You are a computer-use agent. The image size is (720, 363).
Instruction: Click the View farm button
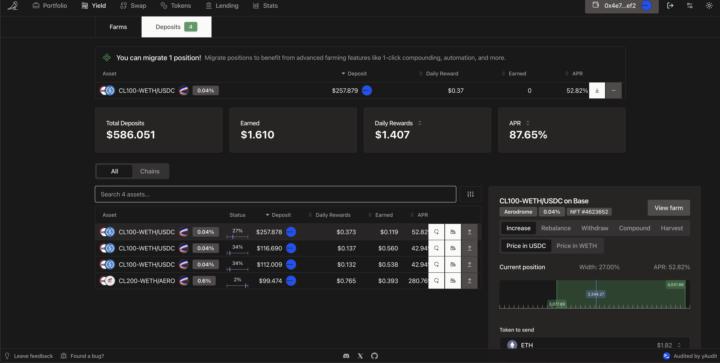point(669,208)
